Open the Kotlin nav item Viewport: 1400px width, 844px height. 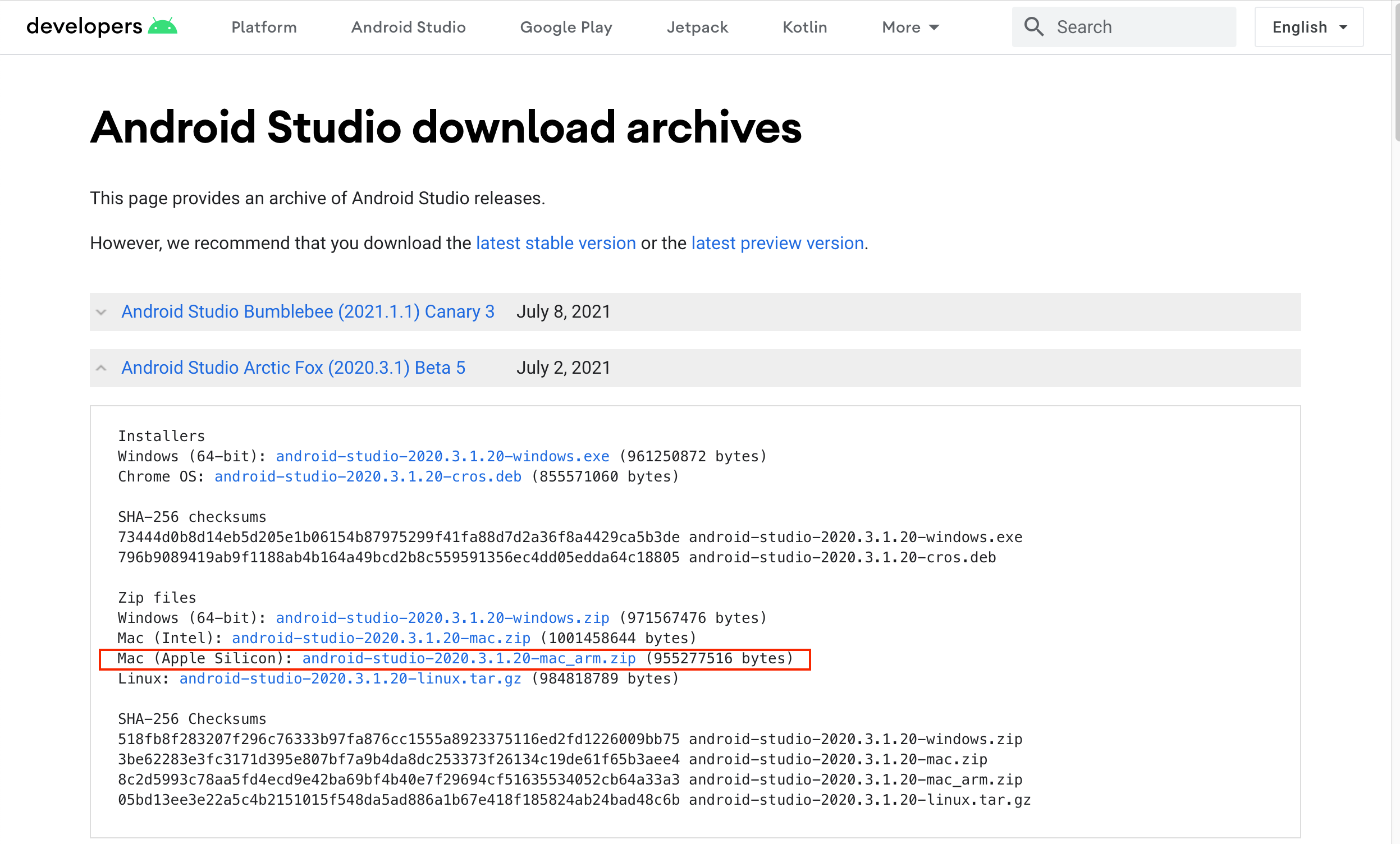click(804, 27)
